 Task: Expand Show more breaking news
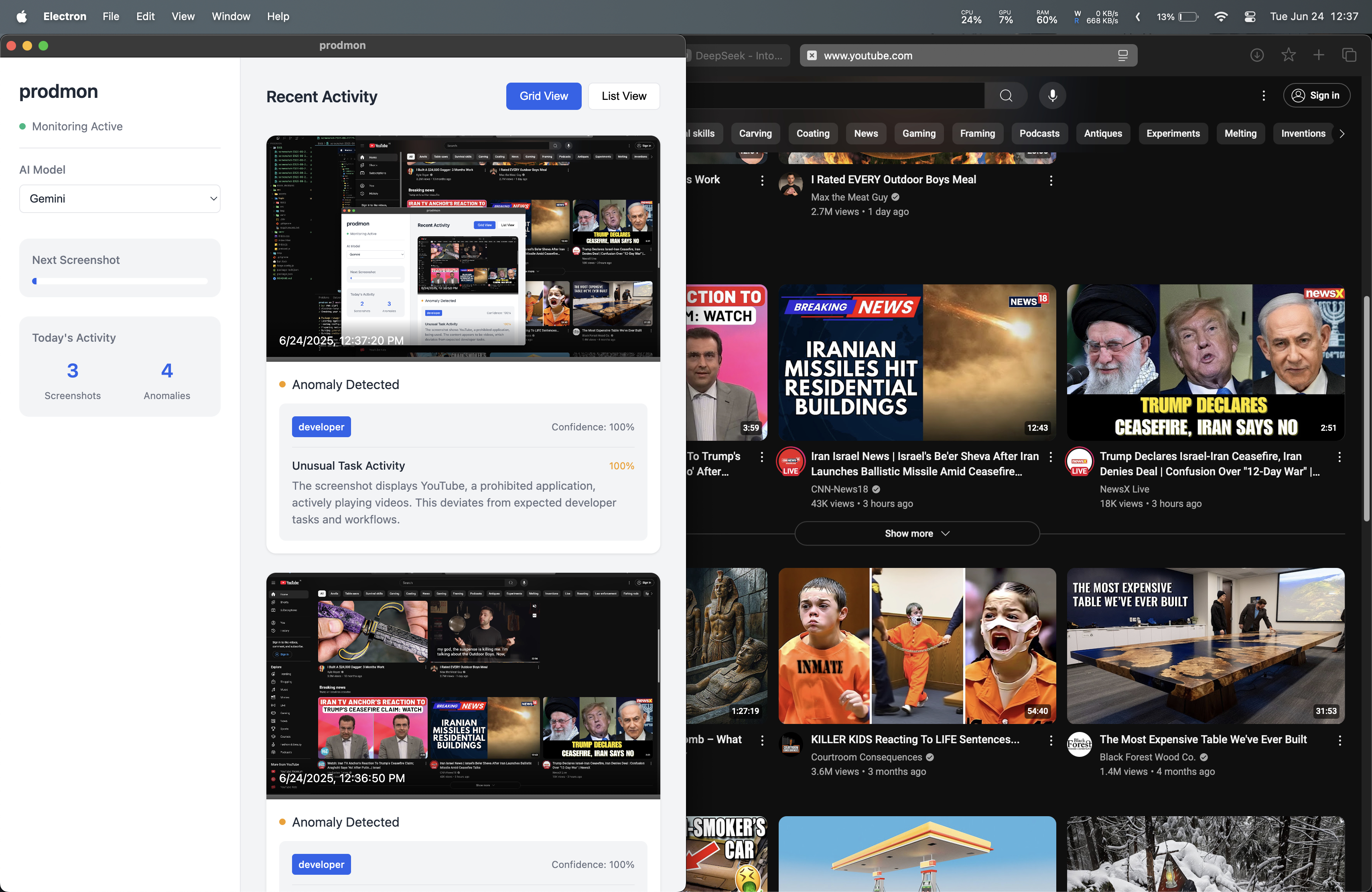pyautogui.click(x=917, y=533)
